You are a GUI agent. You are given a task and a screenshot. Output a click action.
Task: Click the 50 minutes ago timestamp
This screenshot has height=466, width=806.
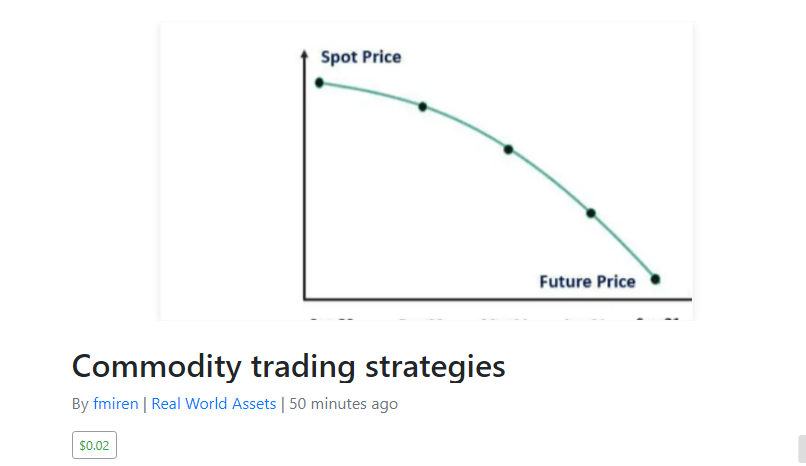pos(343,404)
